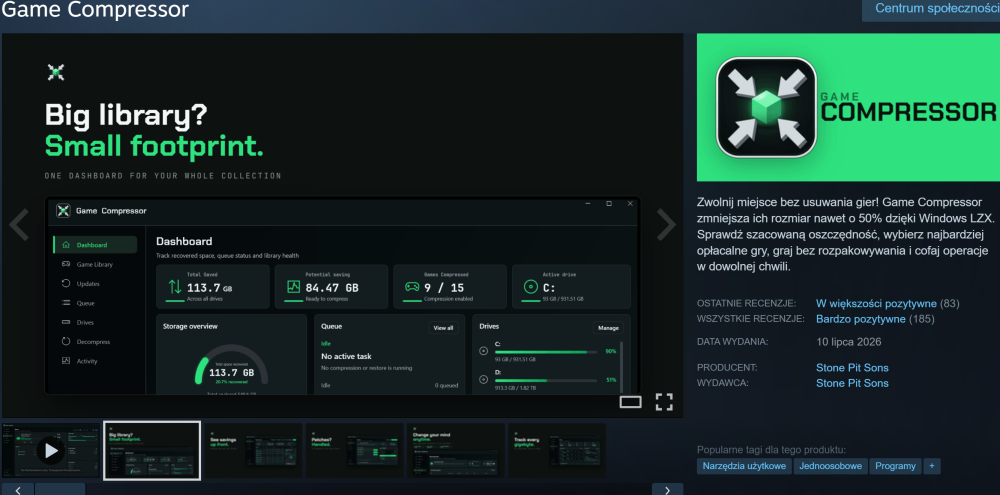This screenshot has width=1000, height=495.
Task: Open the Stone Pit Sons producent link
Action: [852, 368]
